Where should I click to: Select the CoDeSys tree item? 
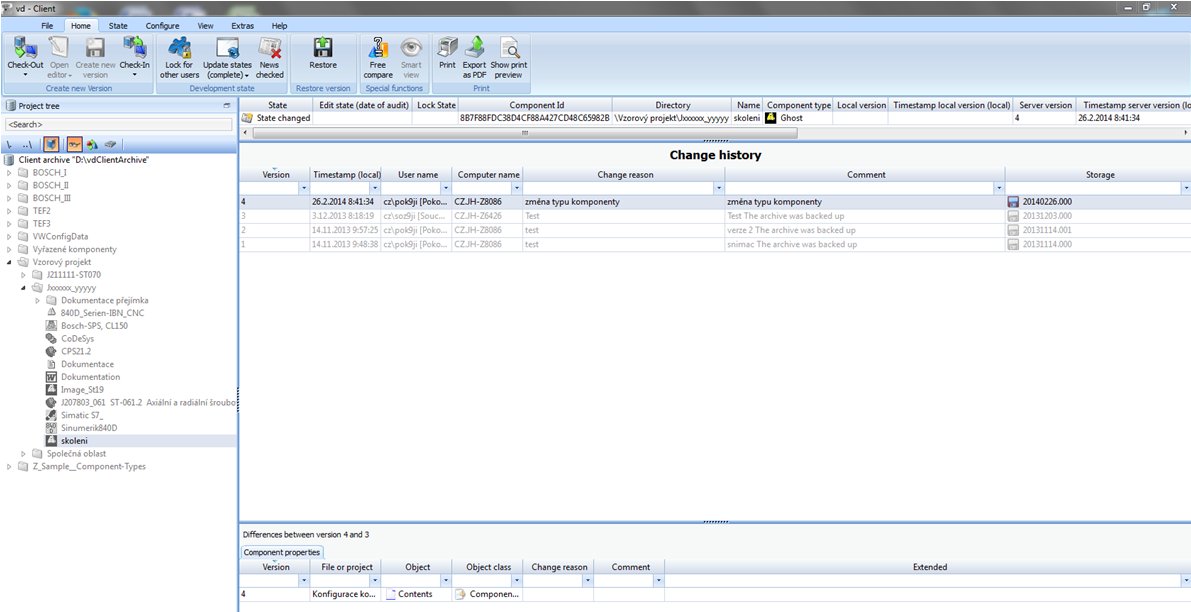[x=77, y=339]
